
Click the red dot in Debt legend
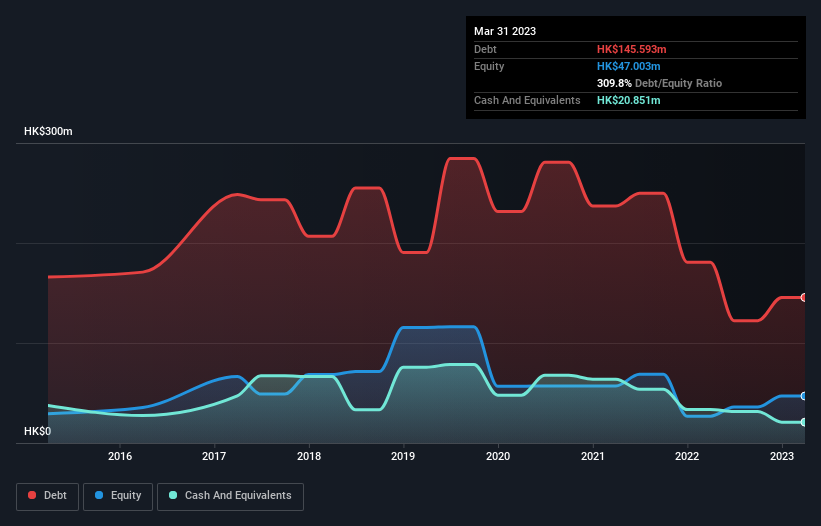click(32, 495)
